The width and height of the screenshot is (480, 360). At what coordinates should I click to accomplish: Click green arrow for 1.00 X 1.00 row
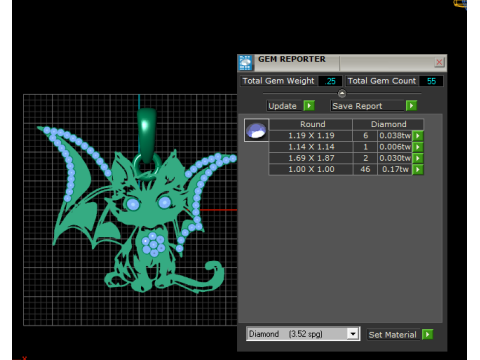pos(418,169)
